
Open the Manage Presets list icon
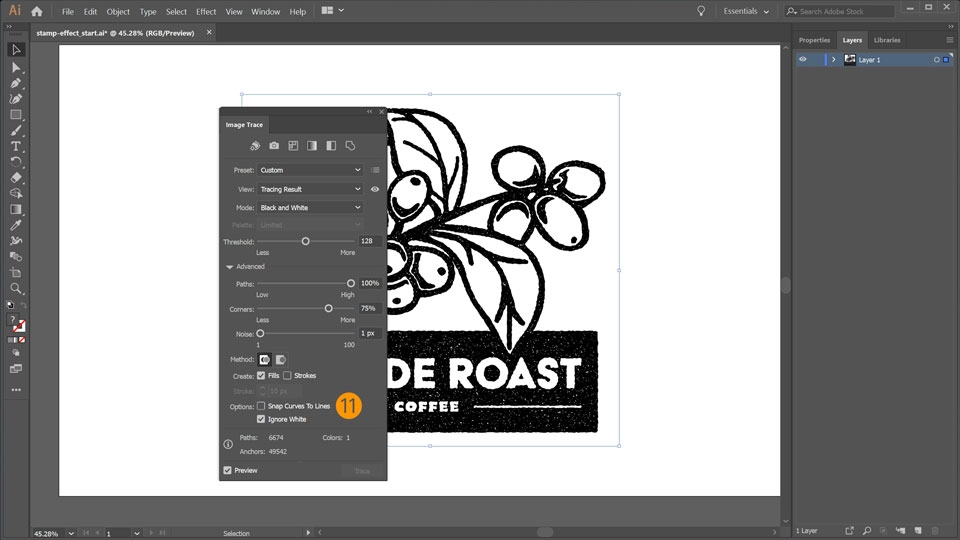pos(375,170)
